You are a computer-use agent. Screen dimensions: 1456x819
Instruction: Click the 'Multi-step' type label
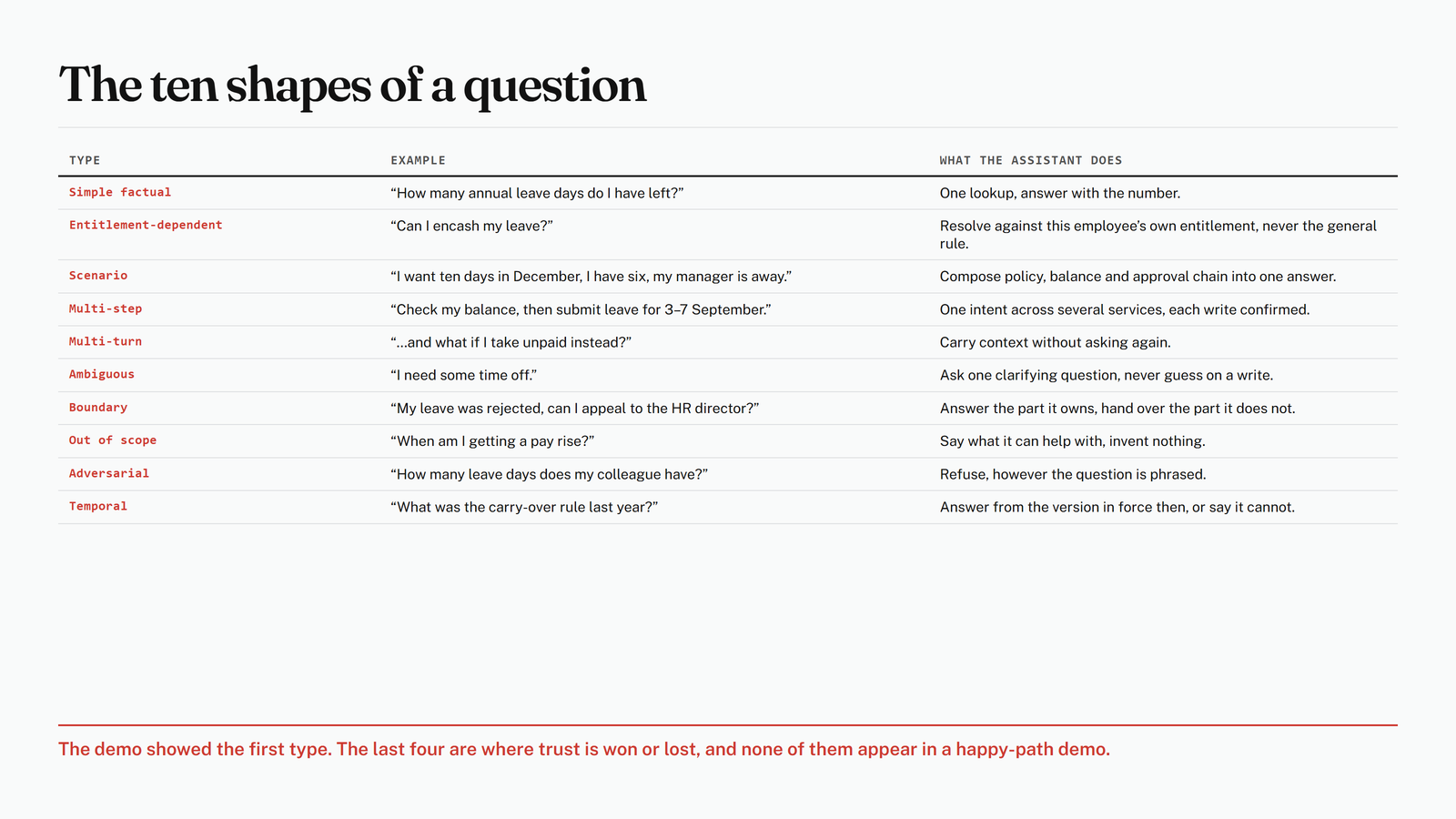pos(106,308)
